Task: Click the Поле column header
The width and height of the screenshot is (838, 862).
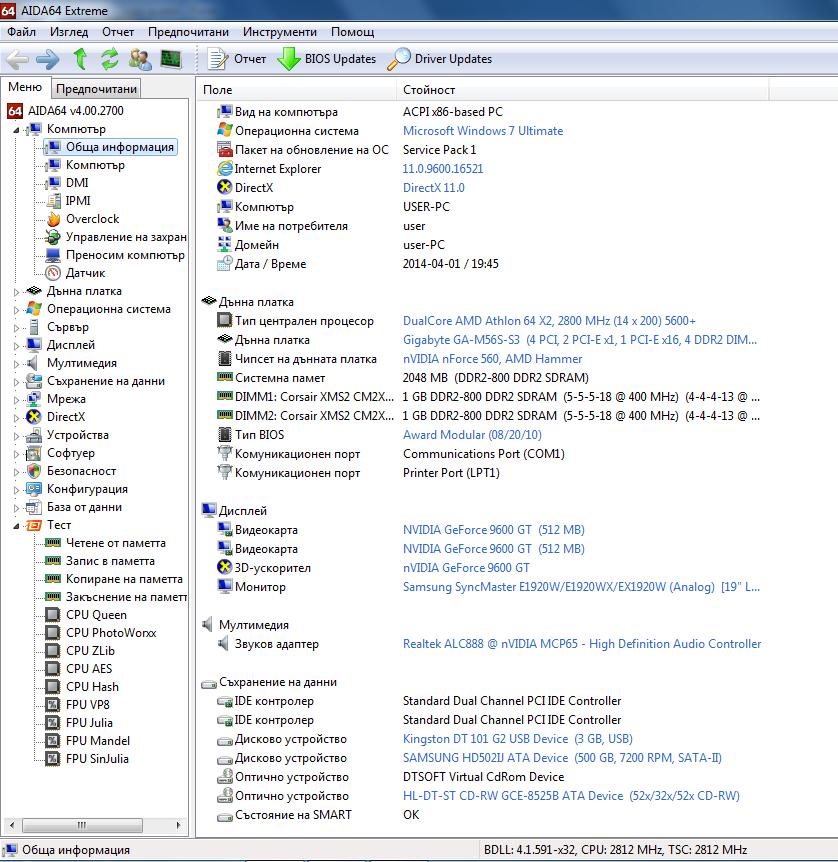Action: 297,90
